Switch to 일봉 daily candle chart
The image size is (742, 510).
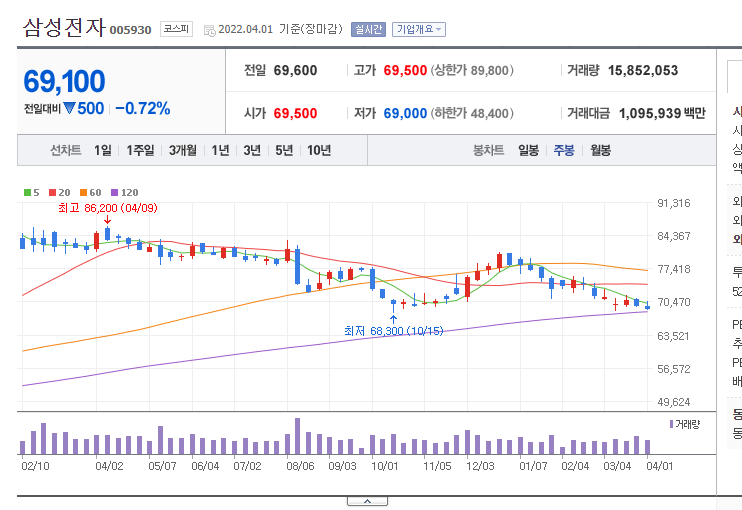(x=529, y=150)
